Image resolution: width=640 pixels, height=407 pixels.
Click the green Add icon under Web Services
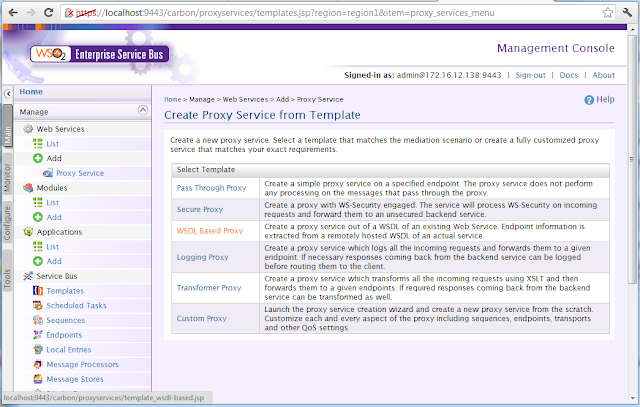click(x=38, y=158)
